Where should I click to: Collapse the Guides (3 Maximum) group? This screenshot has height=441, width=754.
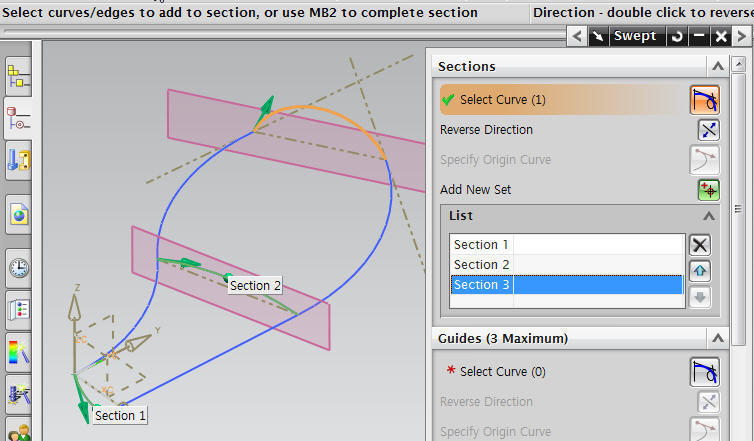point(716,338)
